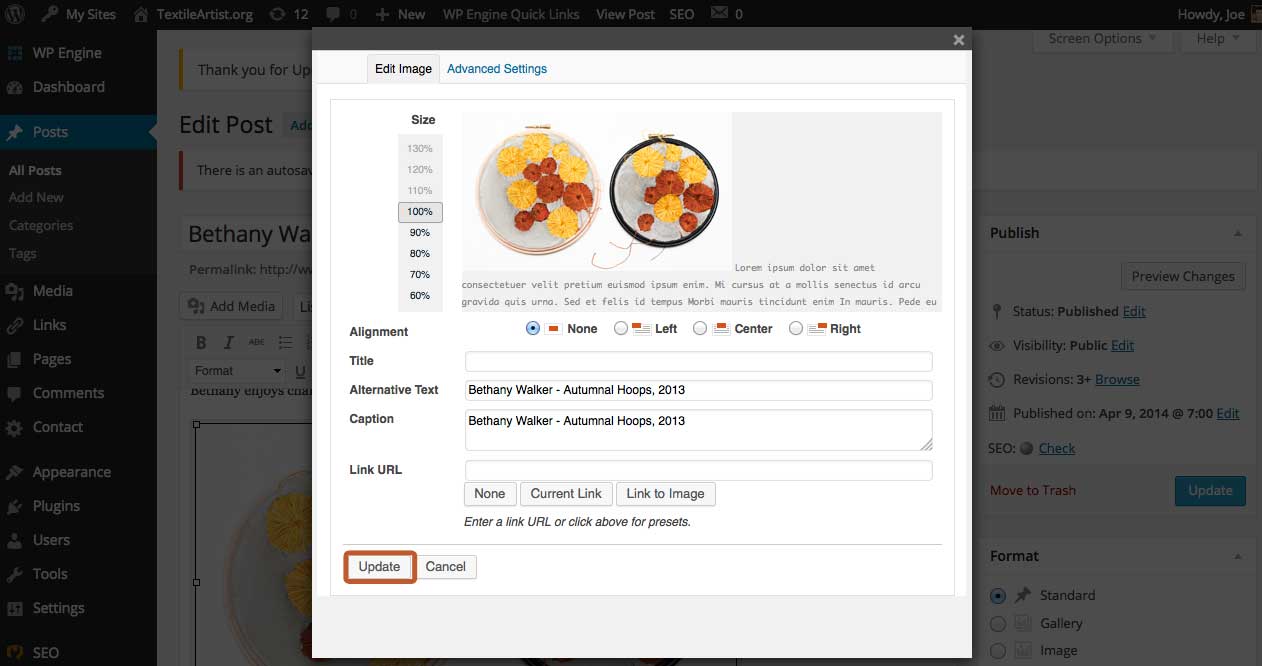This screenshot has height=666, width=1262.
Task: Expand the Help dropdown
Action: pyautogui.click(x=1218, y=39)
